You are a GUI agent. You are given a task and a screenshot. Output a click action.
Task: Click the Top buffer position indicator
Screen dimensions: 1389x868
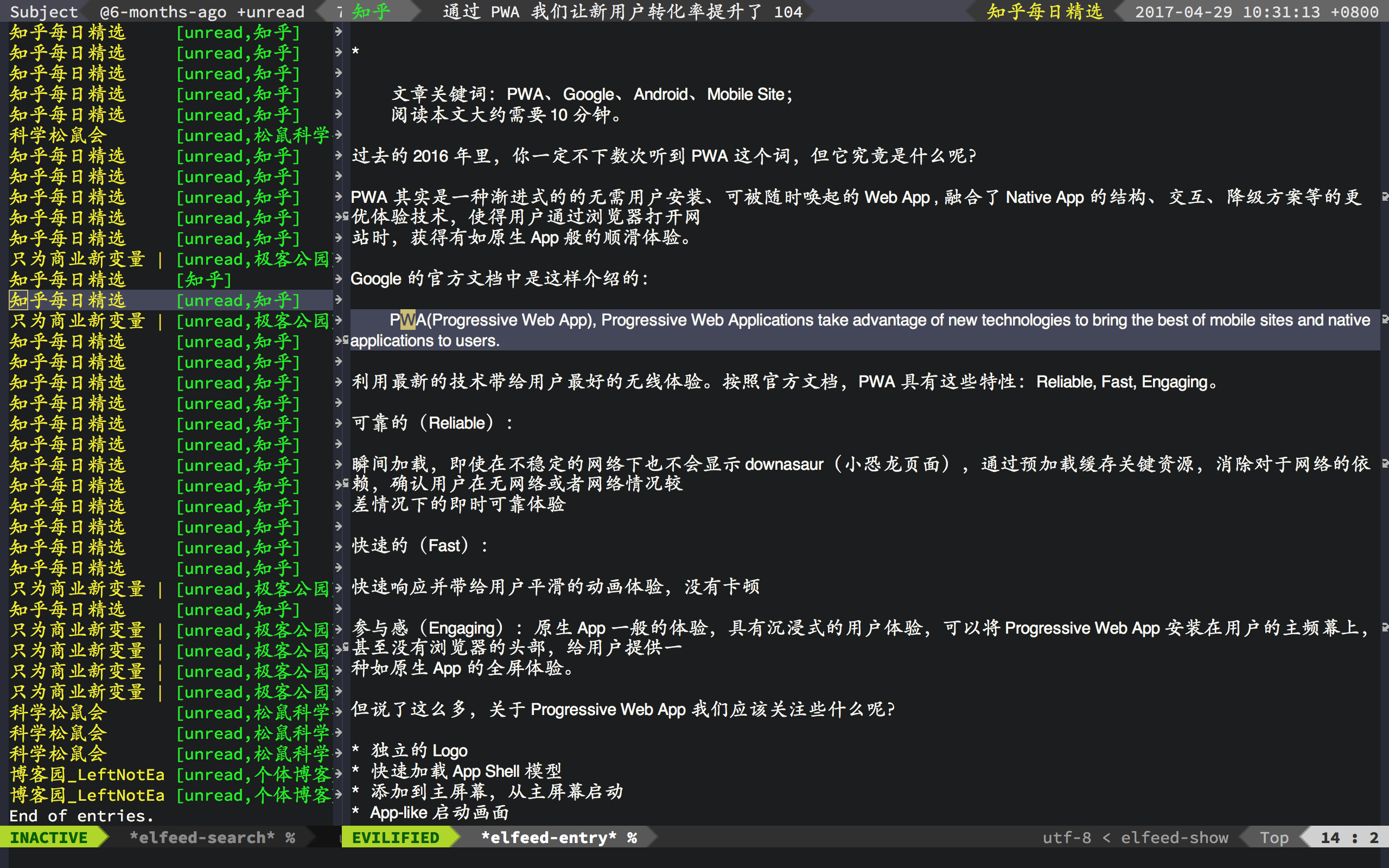1273,838
